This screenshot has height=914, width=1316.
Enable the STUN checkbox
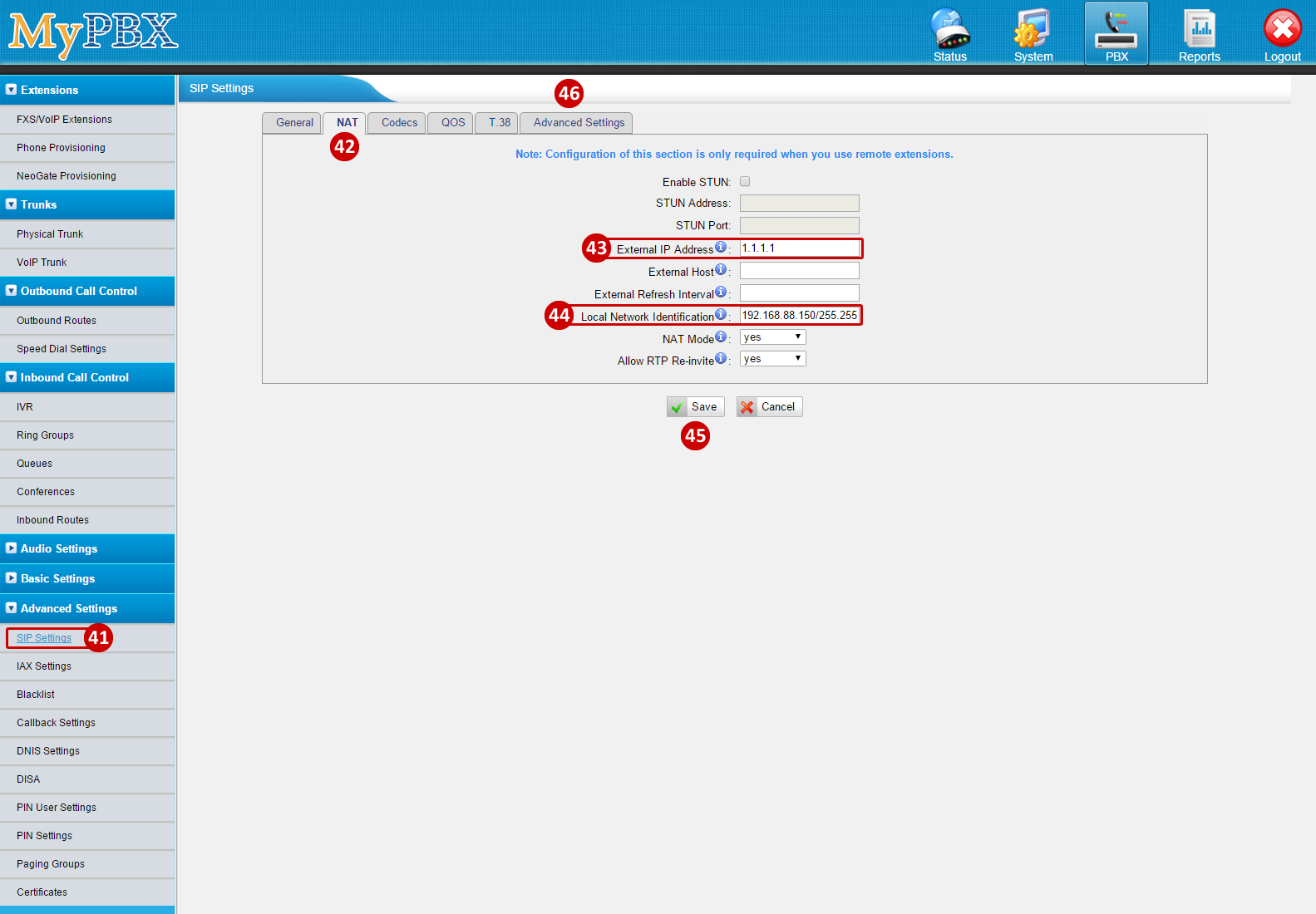745,181
